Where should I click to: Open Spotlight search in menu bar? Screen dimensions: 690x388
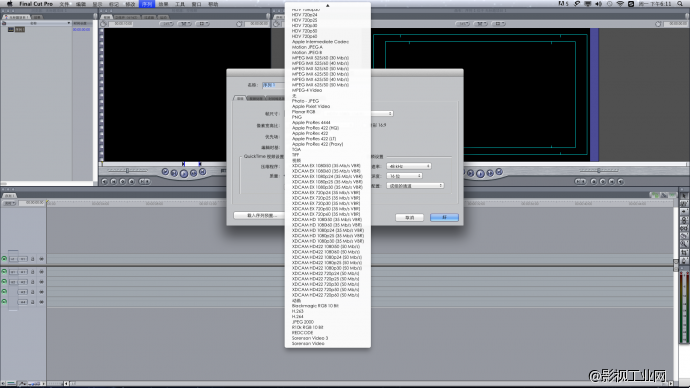click(x=680, y=4)
